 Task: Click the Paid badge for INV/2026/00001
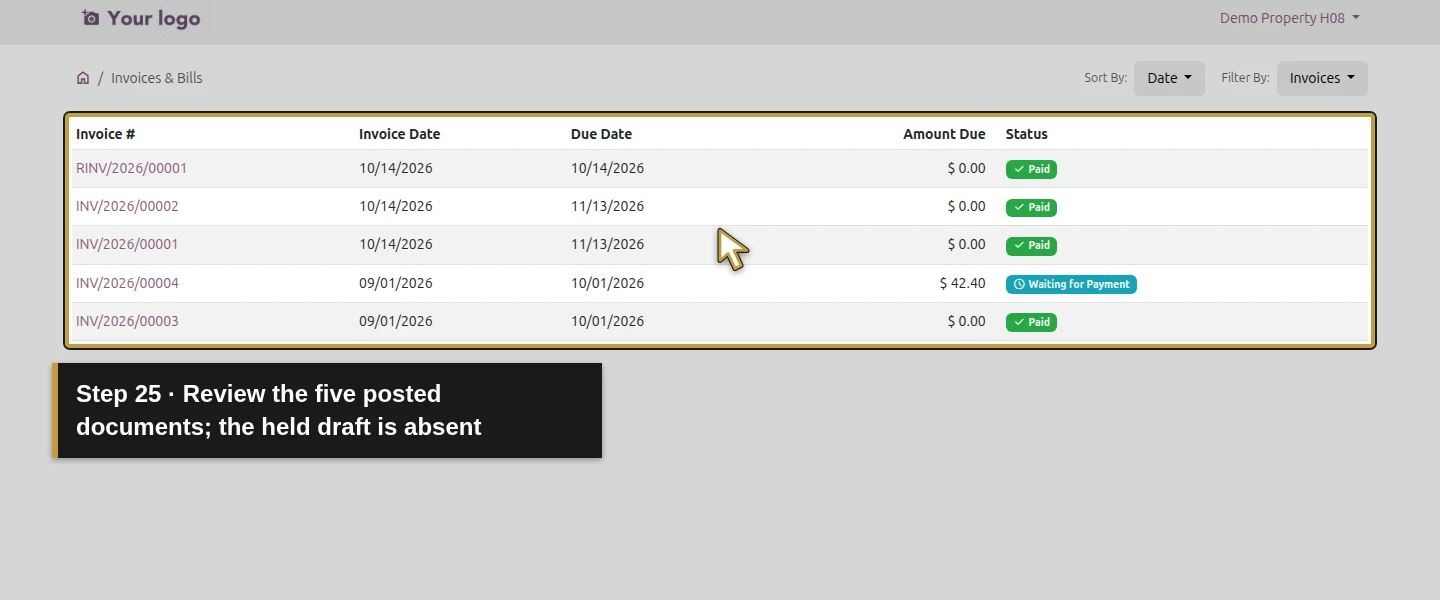click(x=1031, y=245)
